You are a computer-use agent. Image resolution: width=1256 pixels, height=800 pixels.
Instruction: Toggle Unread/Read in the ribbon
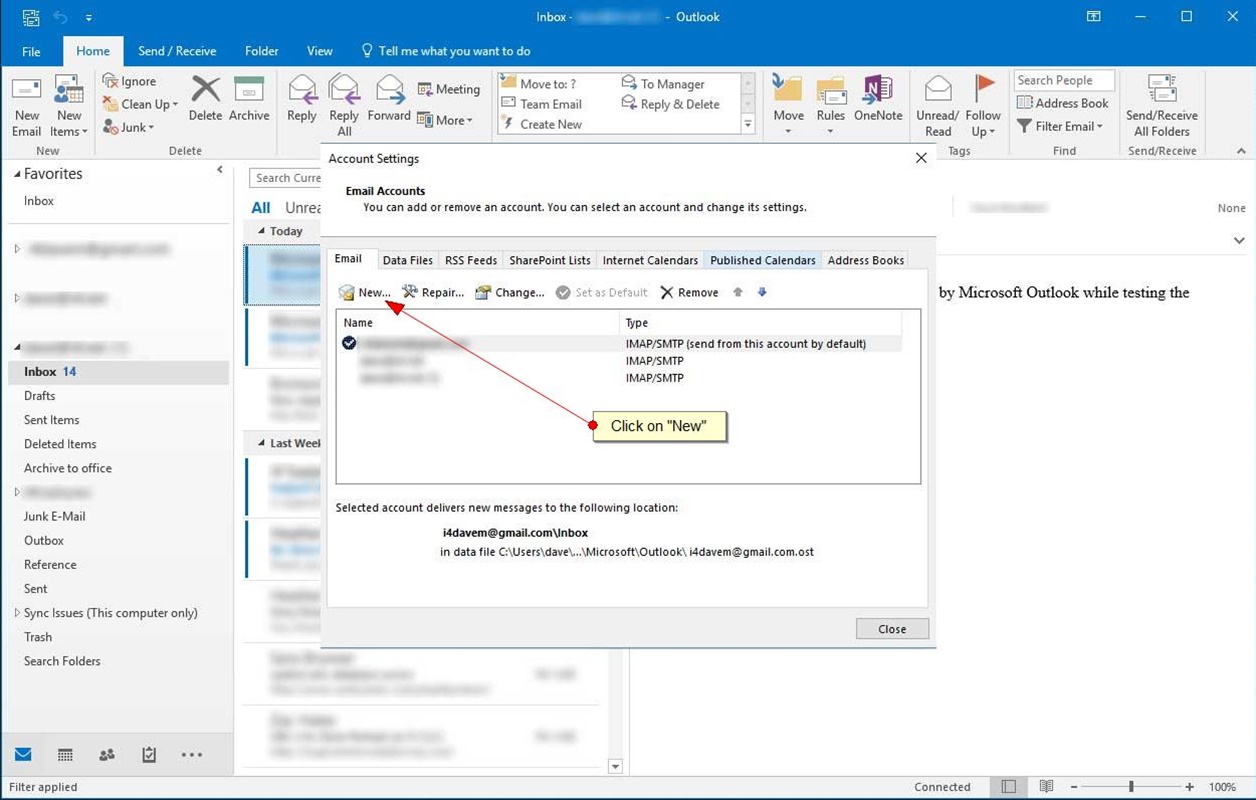pos(938,106)
